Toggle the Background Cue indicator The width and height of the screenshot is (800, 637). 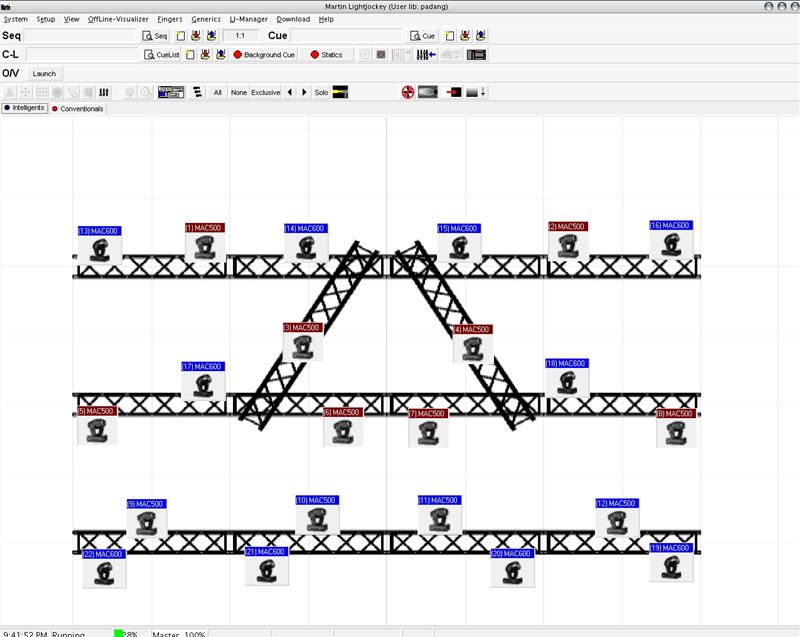(264, 55)
